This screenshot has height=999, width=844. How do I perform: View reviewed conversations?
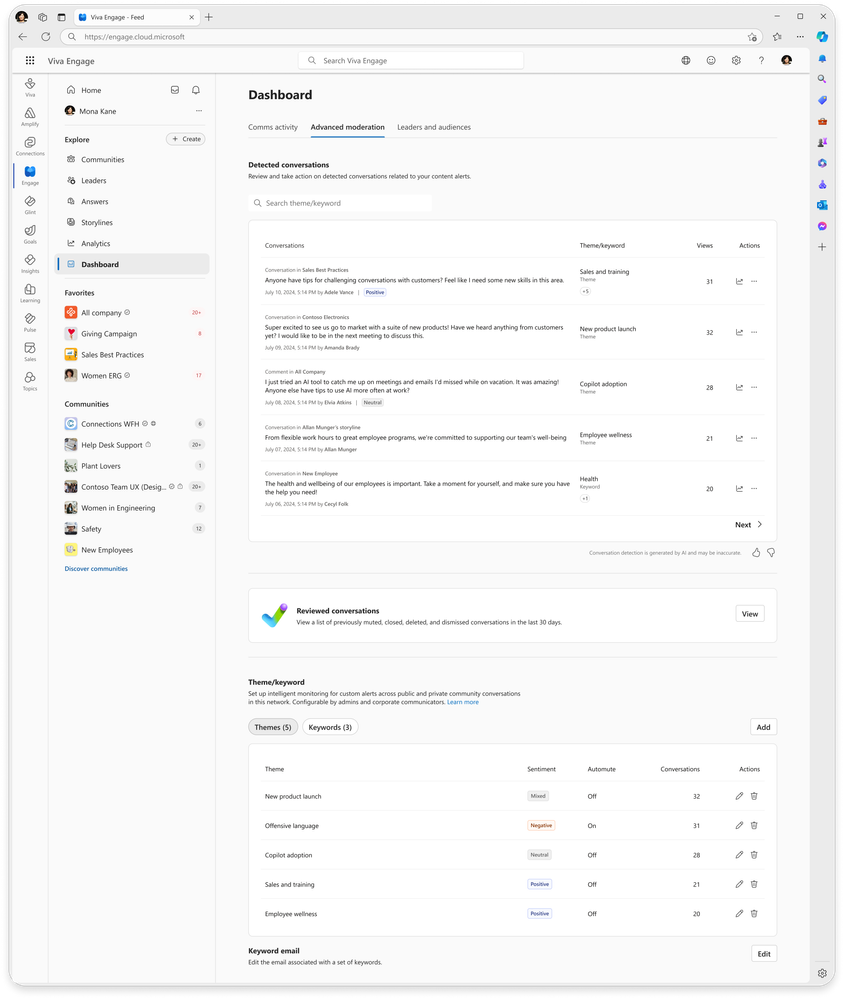click(x=750, y=614)
